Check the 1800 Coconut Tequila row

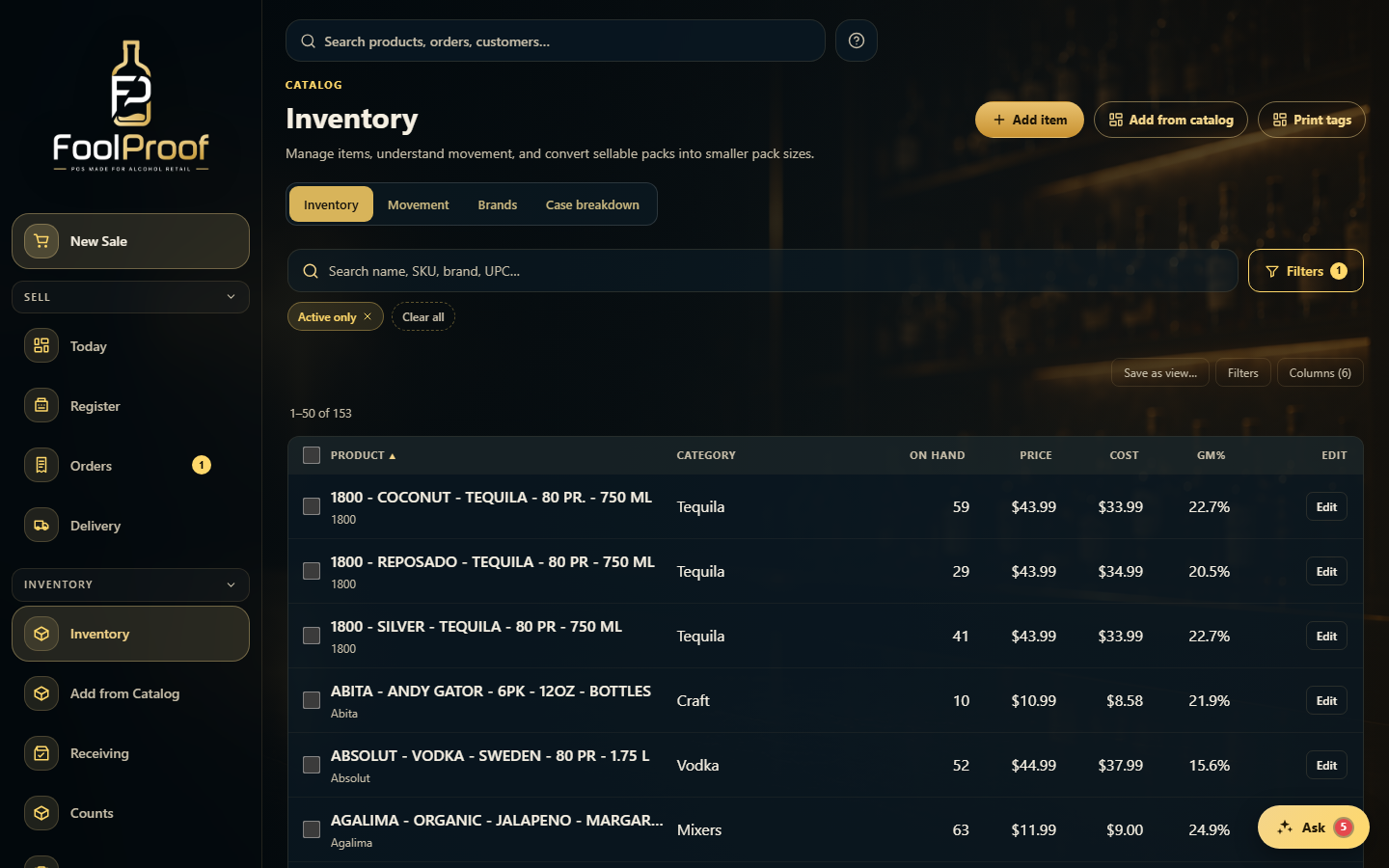(x=312, y=506)
